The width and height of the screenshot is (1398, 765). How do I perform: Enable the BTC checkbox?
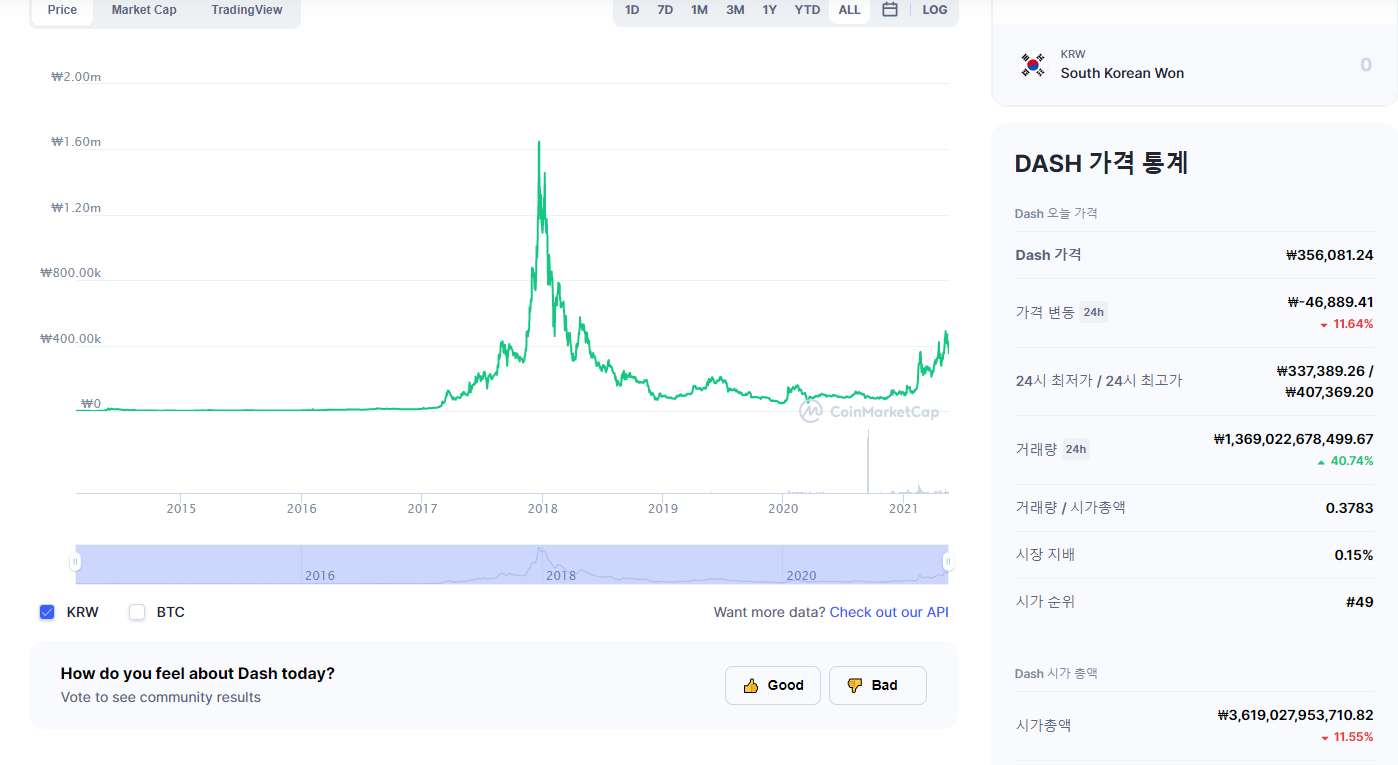click(x=137, y=612)
